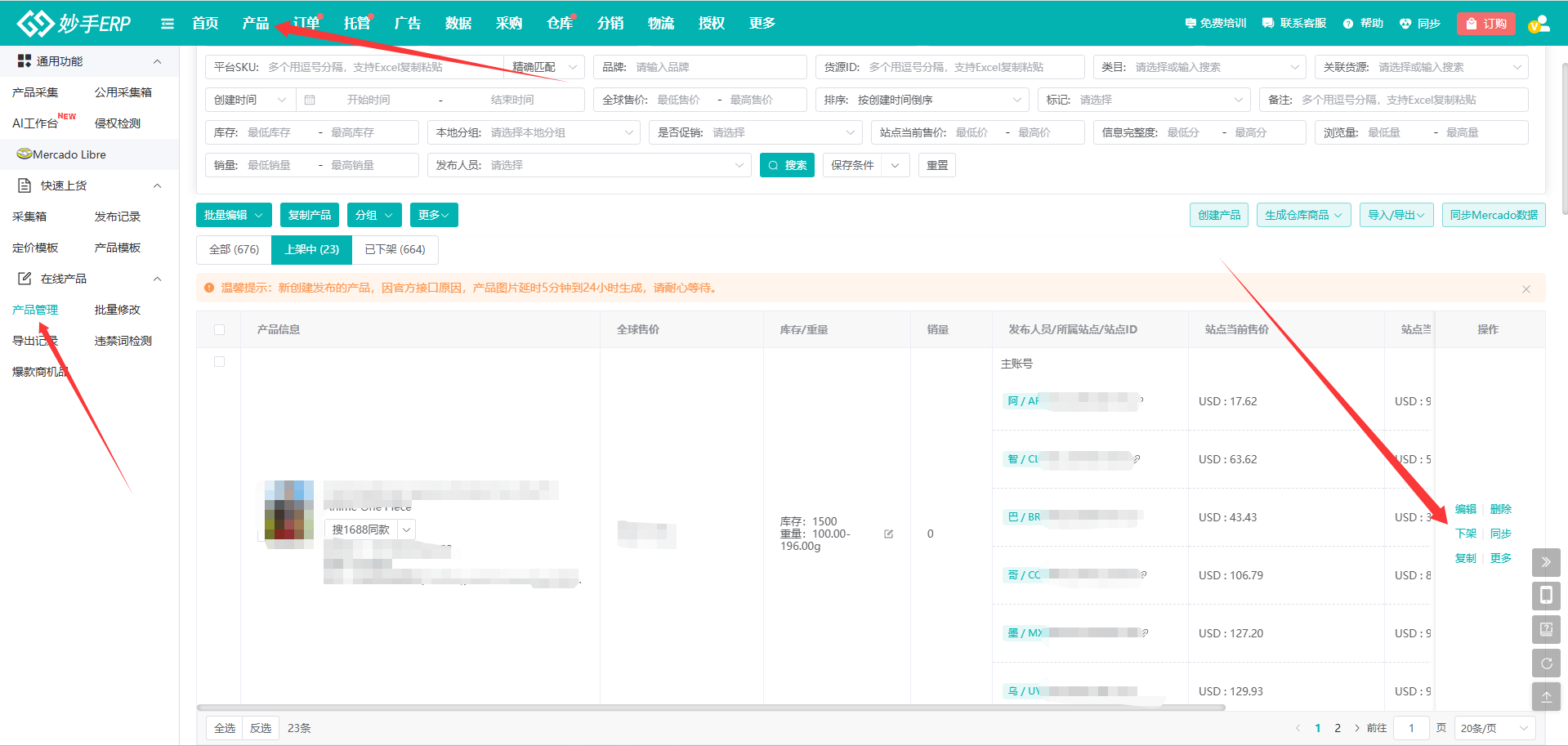This screenshot has width=1568, height=746.
Task: Click the mobile phone floating icon
Action: point(1546,596)
